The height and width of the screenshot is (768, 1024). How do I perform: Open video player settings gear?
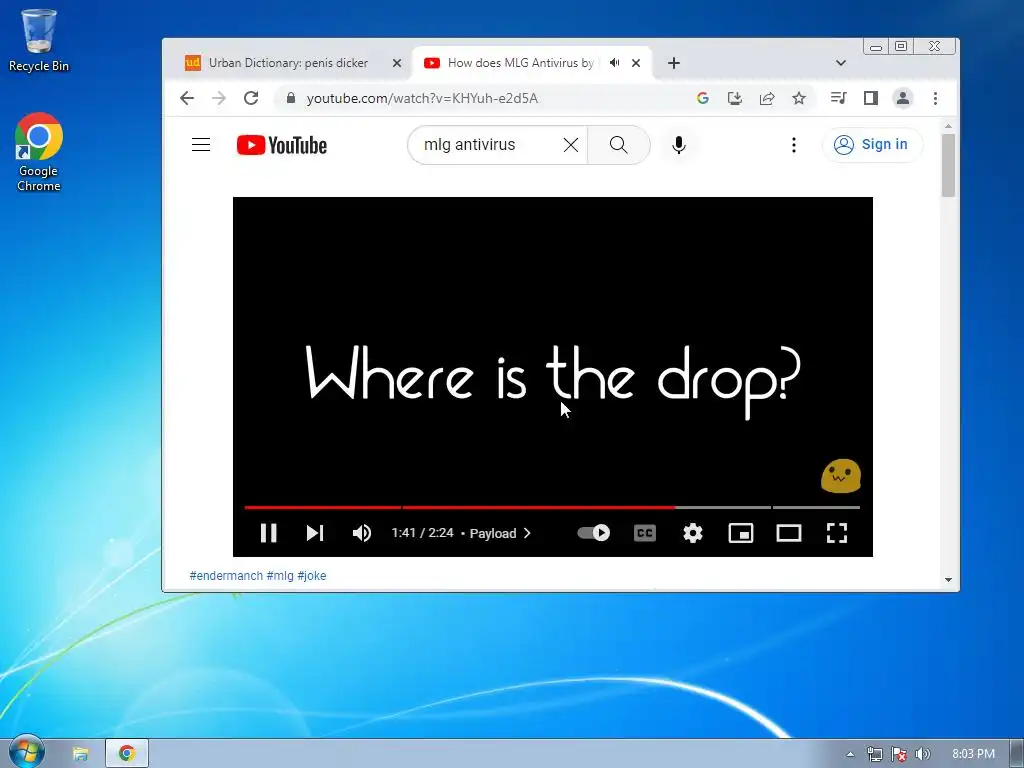tap(693, 533)
